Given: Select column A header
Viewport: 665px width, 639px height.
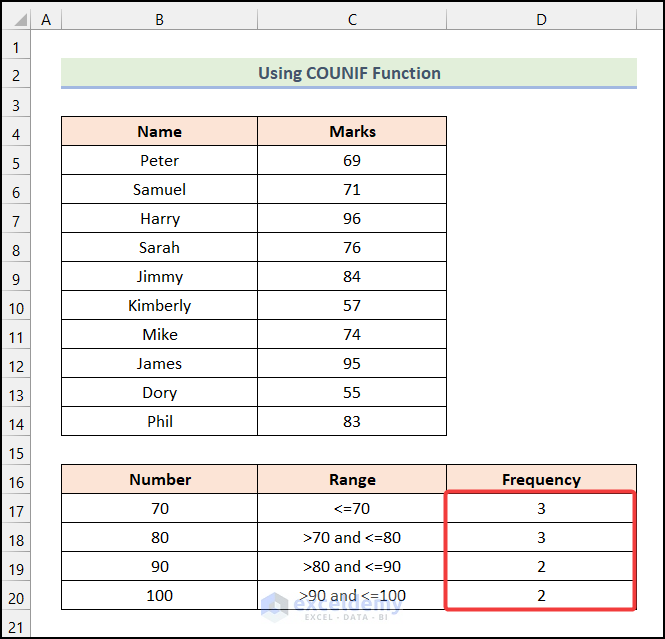Looking at the screenshot, I should pyautogui.click(x=46, y=20).
